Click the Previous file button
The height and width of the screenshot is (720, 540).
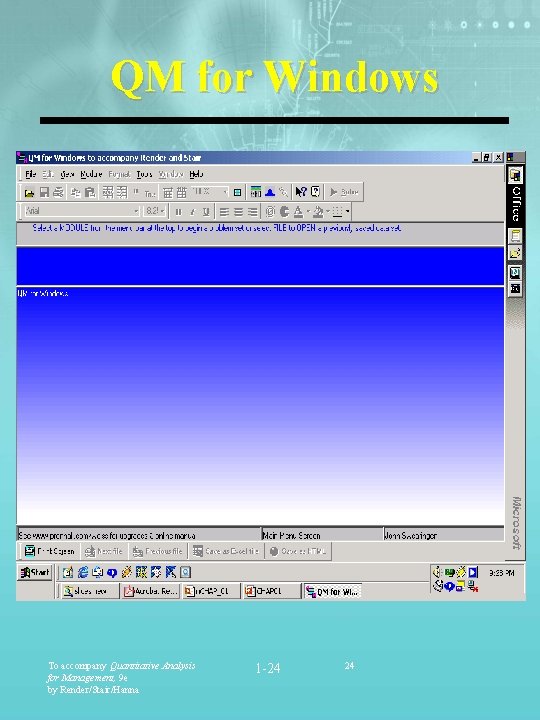[158, 551]
